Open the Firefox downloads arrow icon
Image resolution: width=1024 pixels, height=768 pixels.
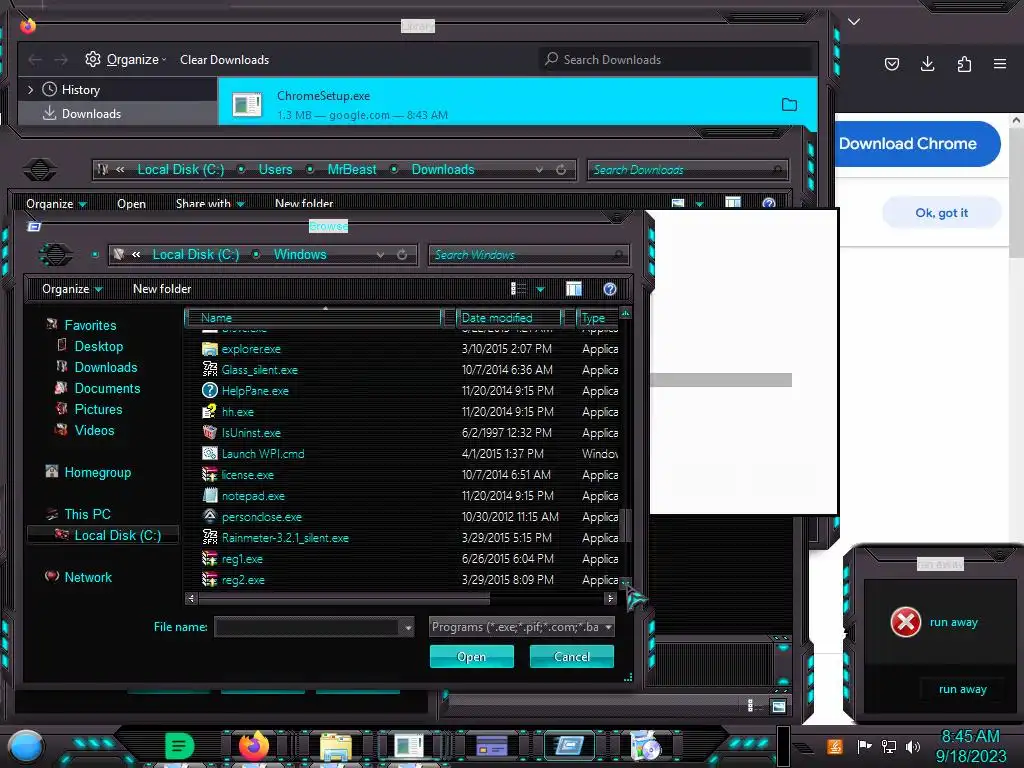[x=927, y=63]
